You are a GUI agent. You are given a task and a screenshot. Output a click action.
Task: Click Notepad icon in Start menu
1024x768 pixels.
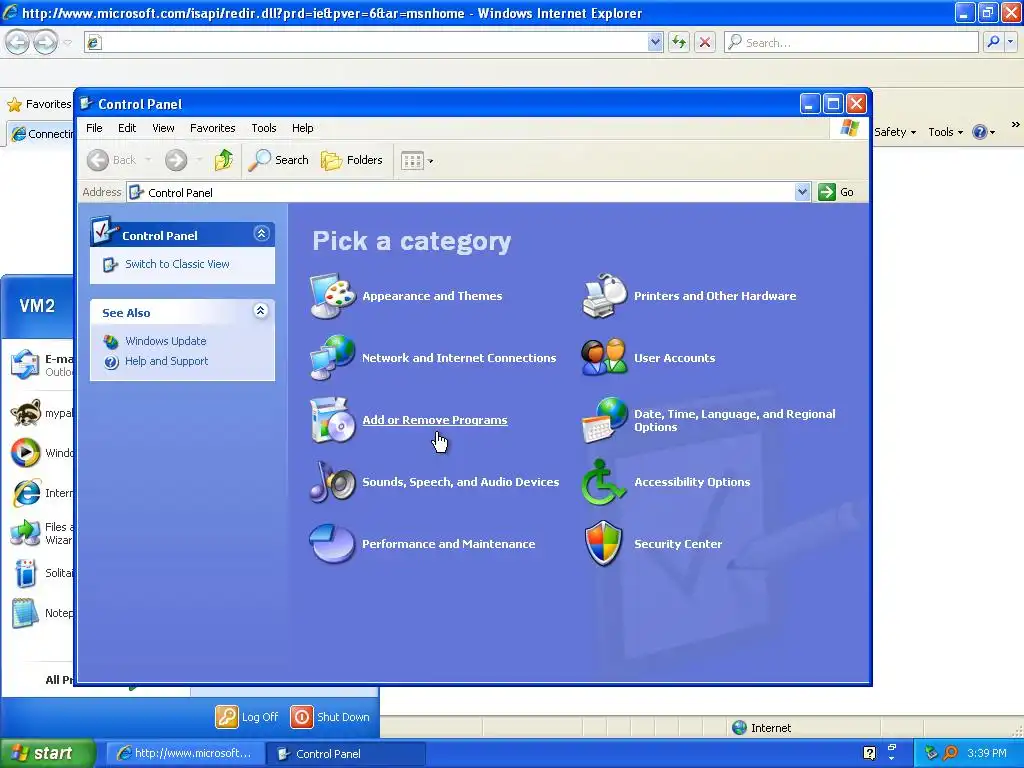(25, 613)
